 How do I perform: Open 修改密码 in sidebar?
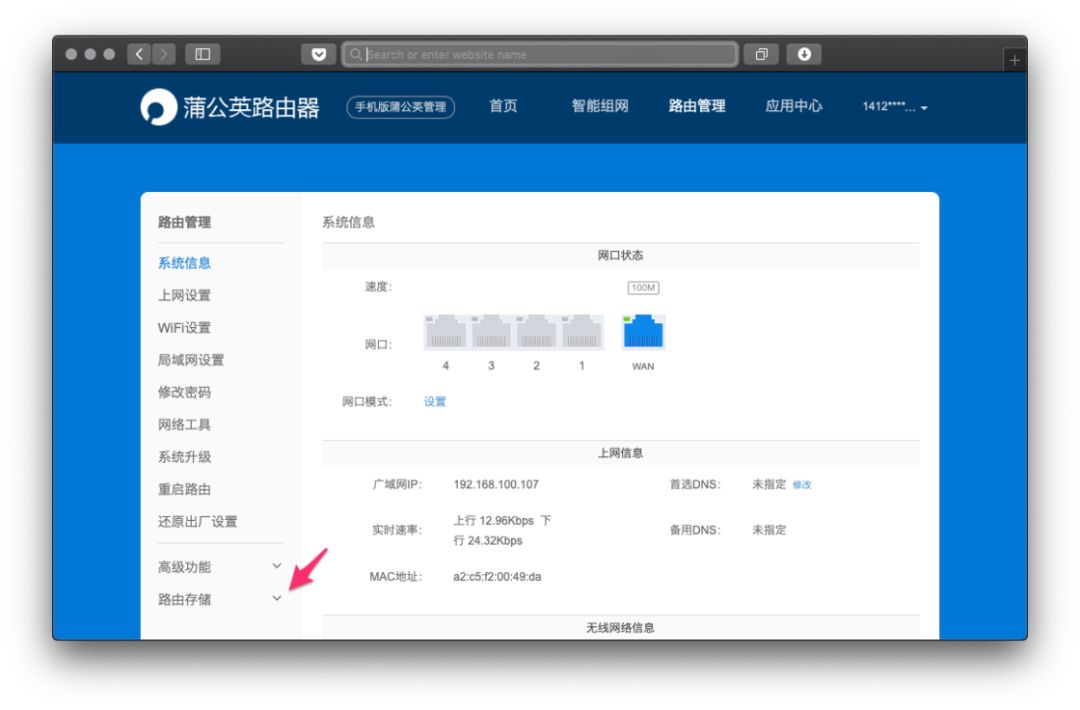click(x=185, y=393)
